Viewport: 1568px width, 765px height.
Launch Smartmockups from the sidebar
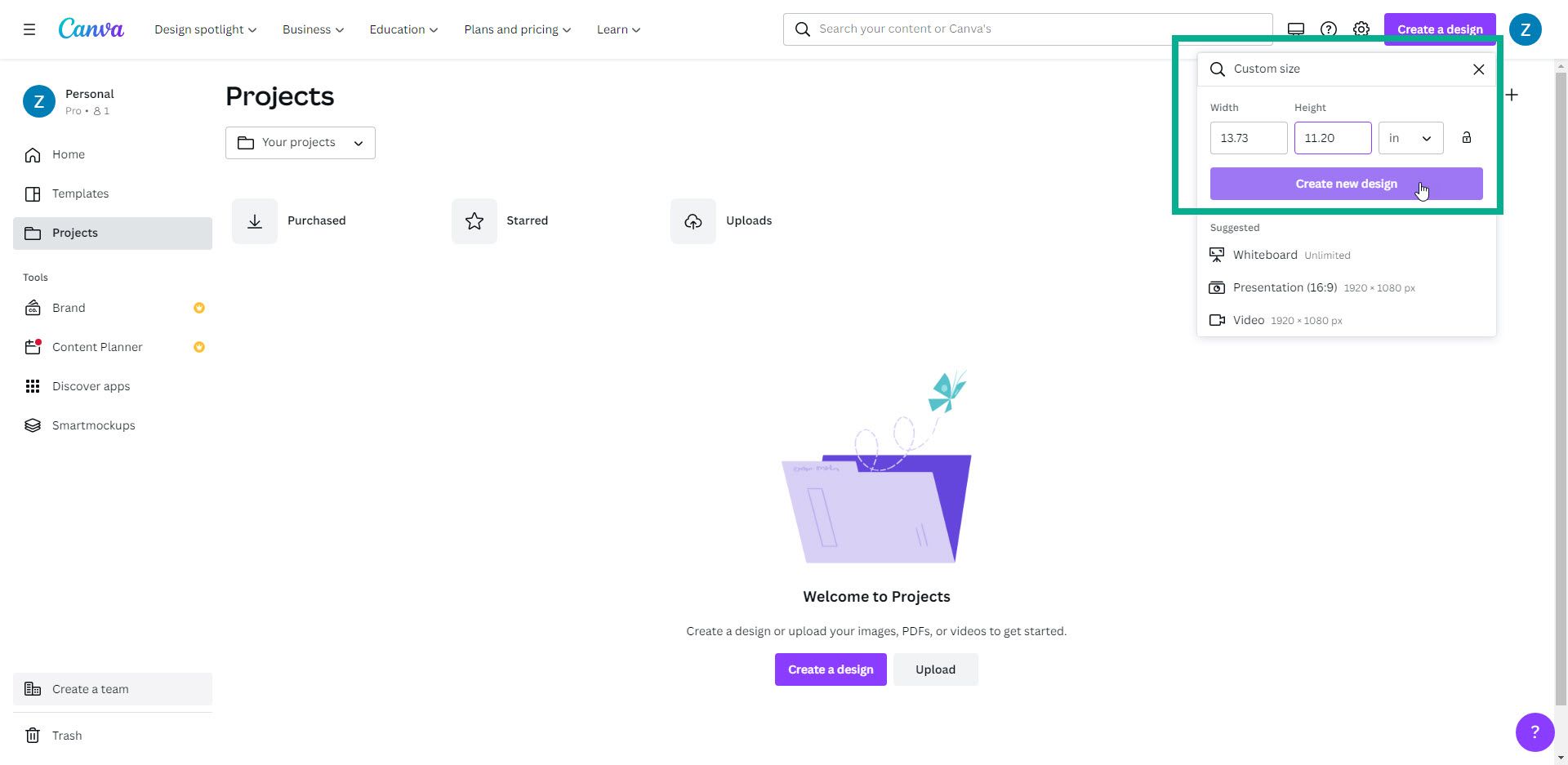[93, 425]
